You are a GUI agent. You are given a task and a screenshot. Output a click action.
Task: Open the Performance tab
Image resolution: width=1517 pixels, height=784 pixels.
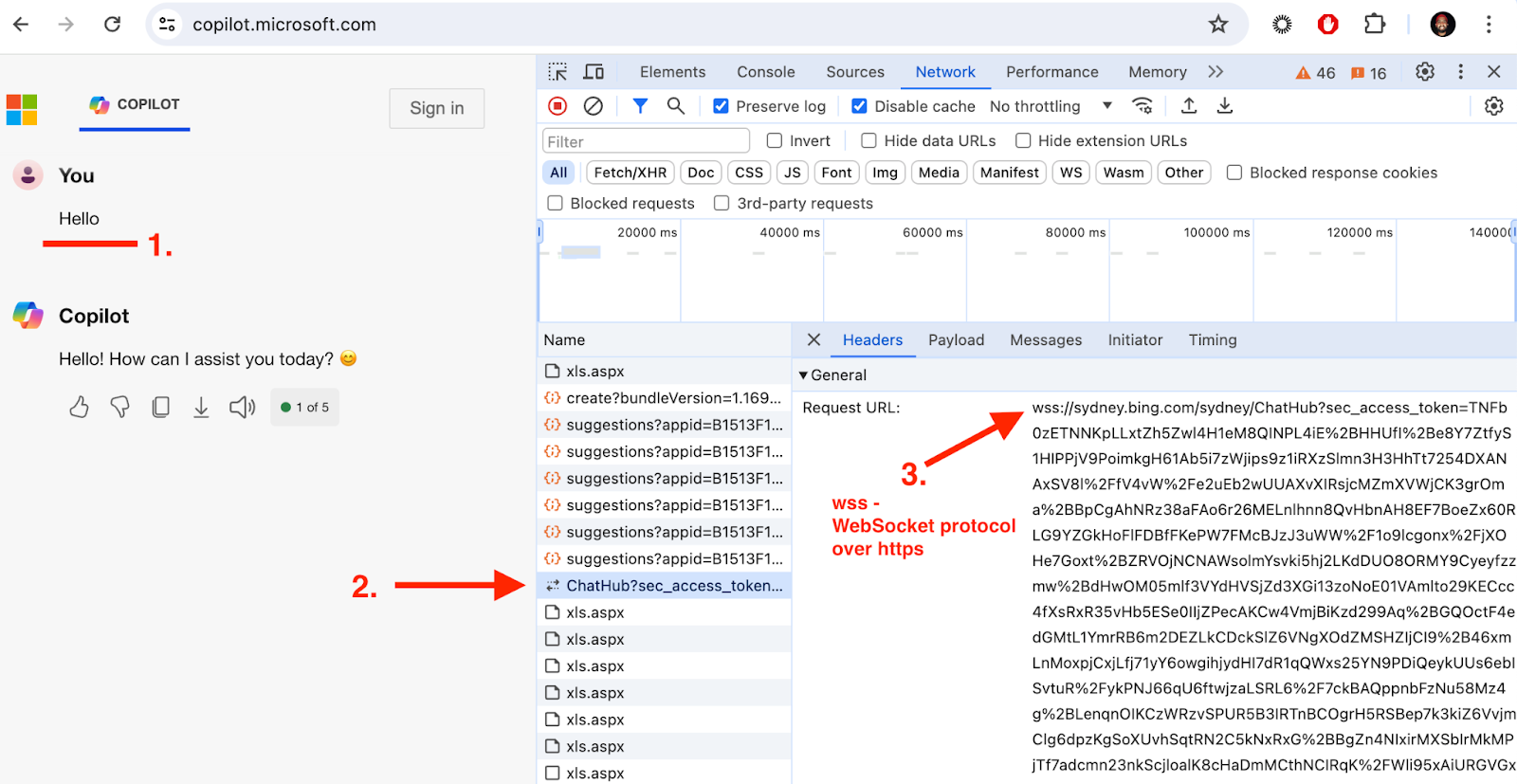(x=1052, y=72)
